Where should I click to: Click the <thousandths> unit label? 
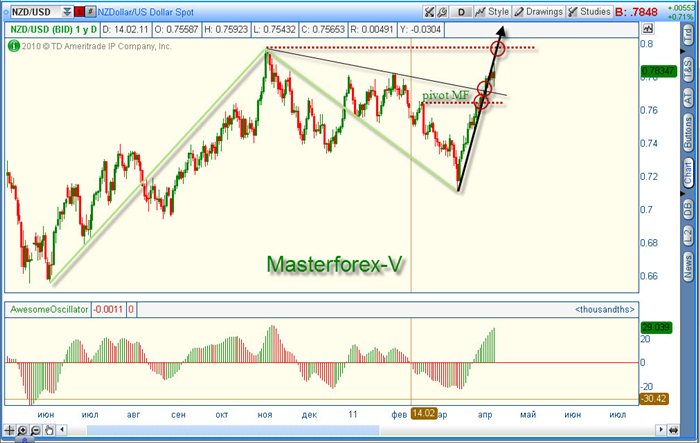(605, 309)
